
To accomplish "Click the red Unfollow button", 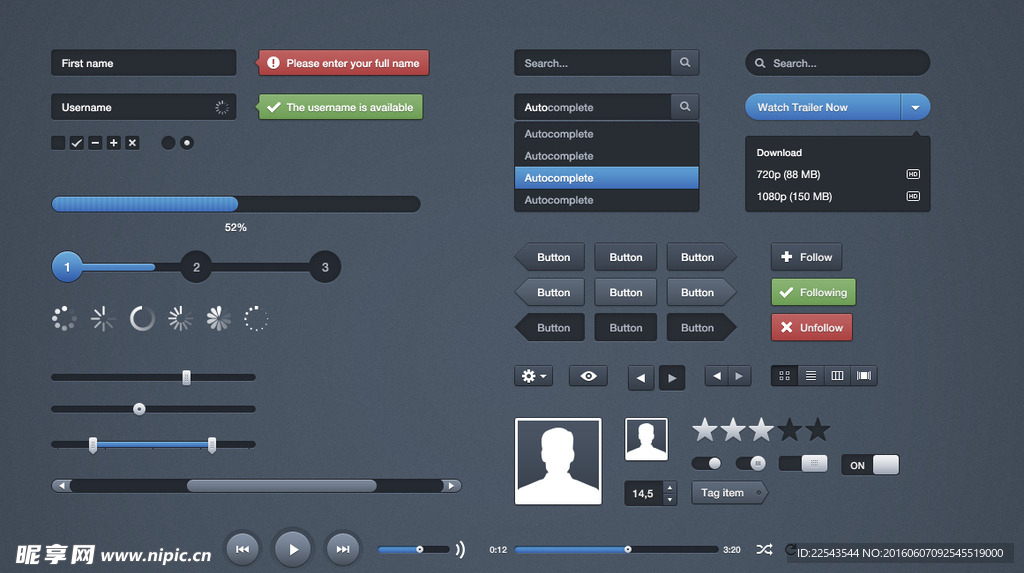I will (x=812, y=327).
